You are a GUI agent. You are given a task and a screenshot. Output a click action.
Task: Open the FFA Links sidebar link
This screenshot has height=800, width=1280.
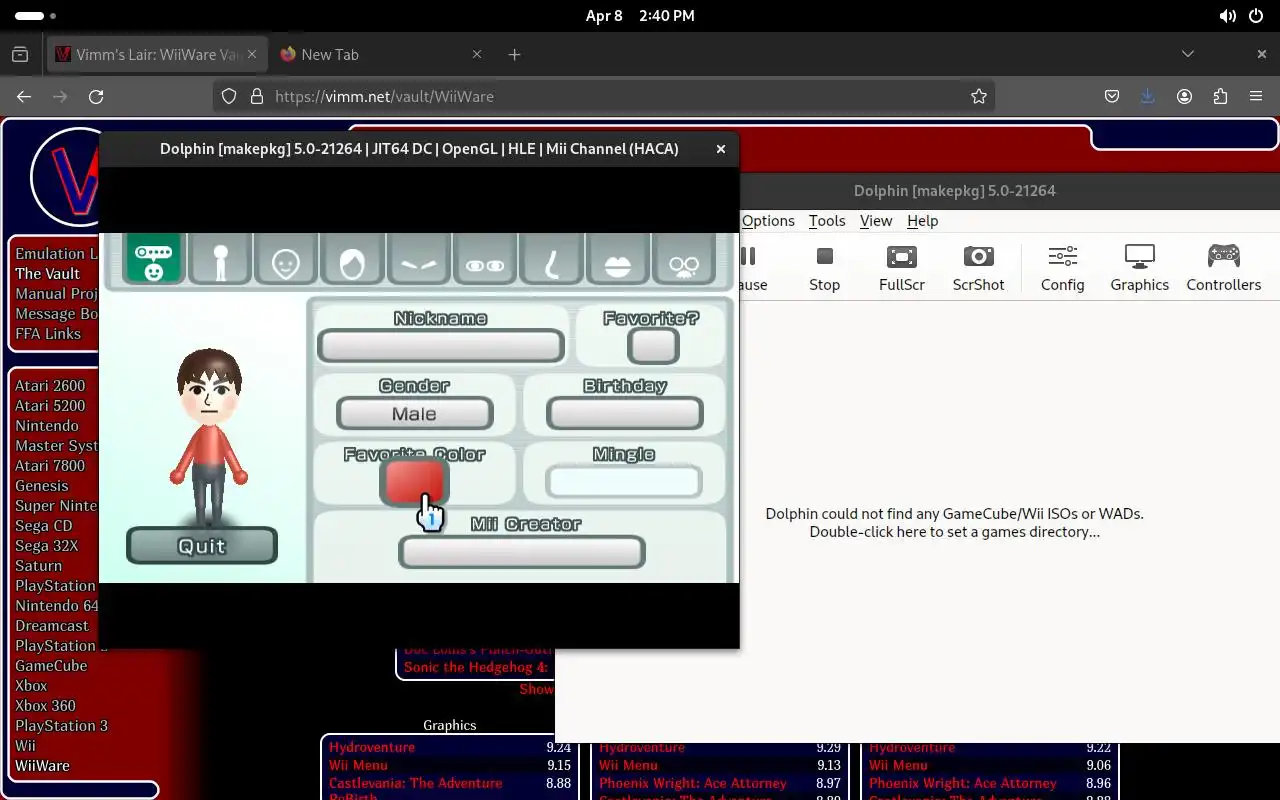coord(48,333)
